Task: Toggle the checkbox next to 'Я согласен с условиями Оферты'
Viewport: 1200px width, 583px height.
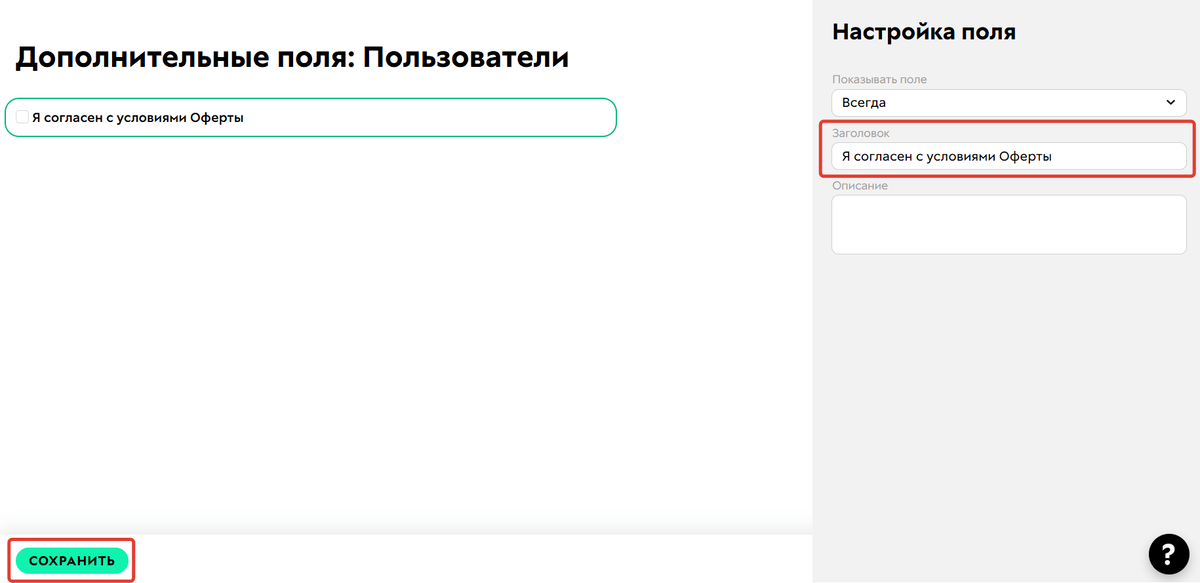Action: pyautogui.click(x=22, y=116)
